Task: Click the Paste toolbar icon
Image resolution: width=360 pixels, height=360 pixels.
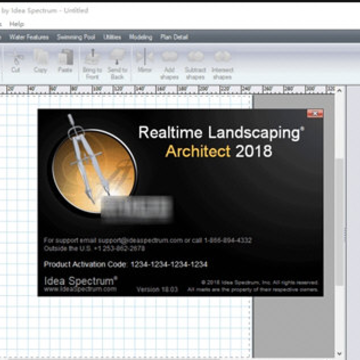Action: [65, 61]
